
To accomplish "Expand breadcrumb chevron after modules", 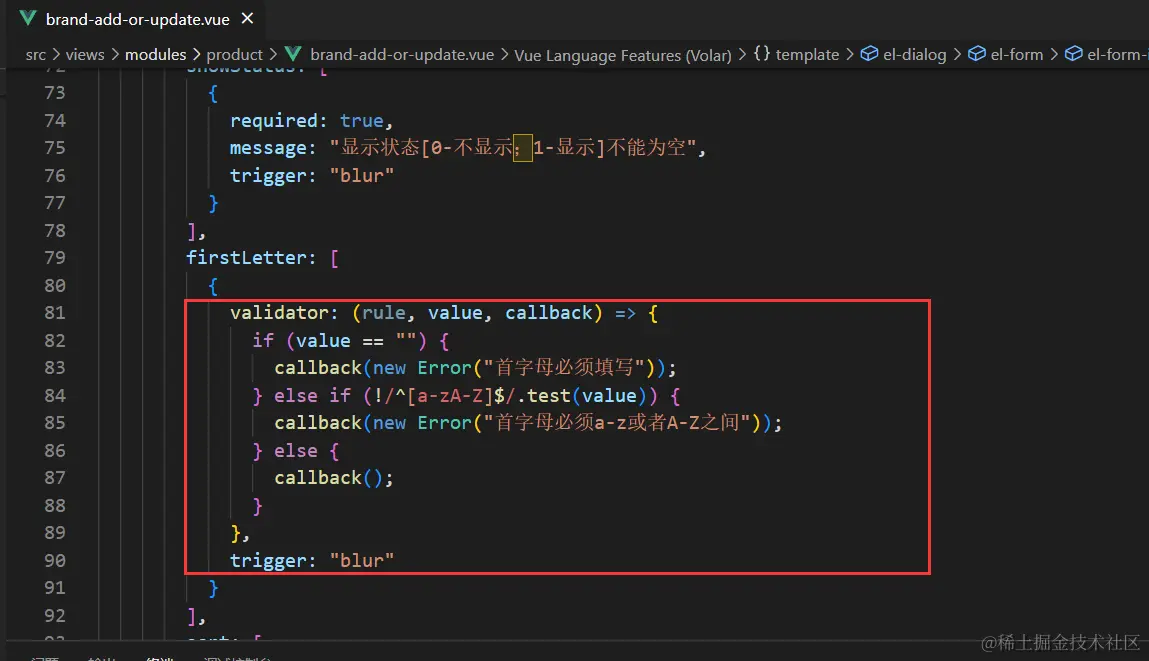I will click(196, 54).
